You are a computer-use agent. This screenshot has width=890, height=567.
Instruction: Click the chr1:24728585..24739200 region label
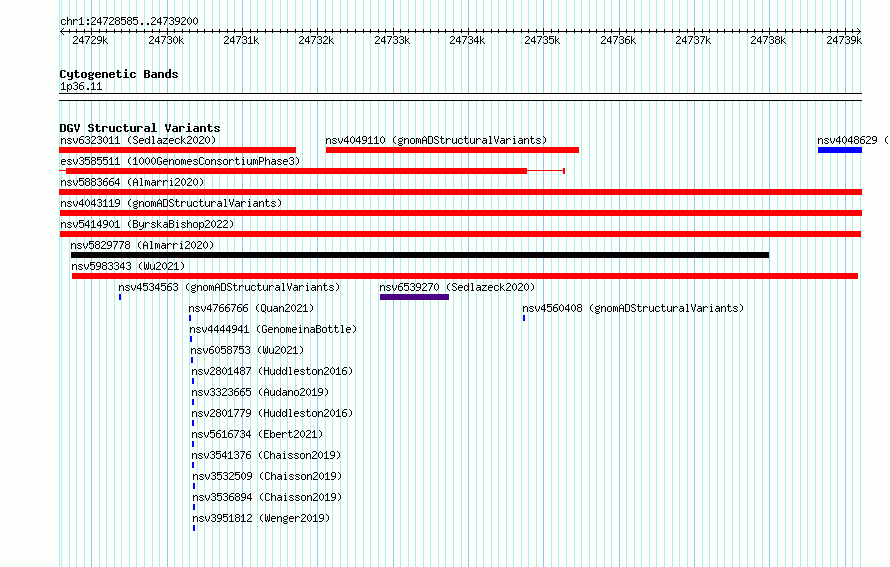pos(129,22)
